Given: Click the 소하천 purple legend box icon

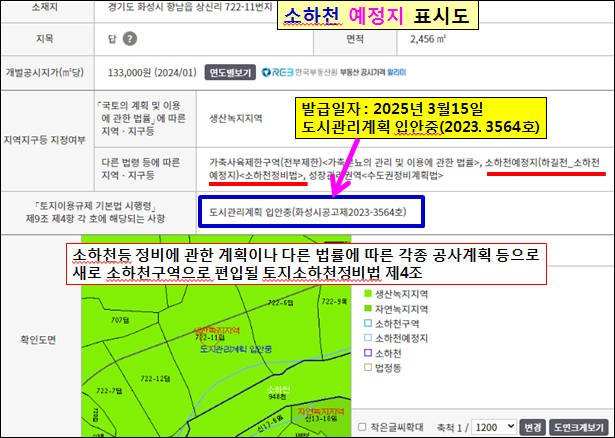Looking at the screenshot, I should [368, 353].
